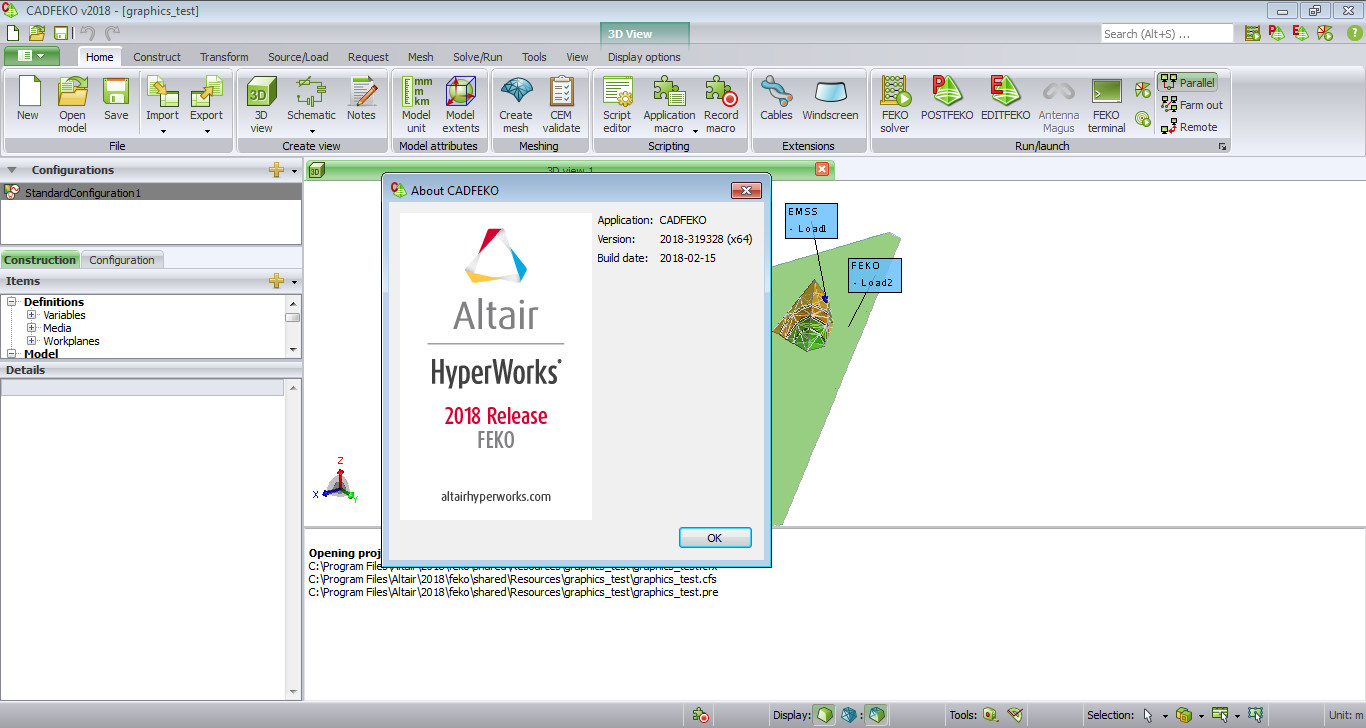Toggle Remote run option
1366x728 pixels.
click(x=1189, y=127)
